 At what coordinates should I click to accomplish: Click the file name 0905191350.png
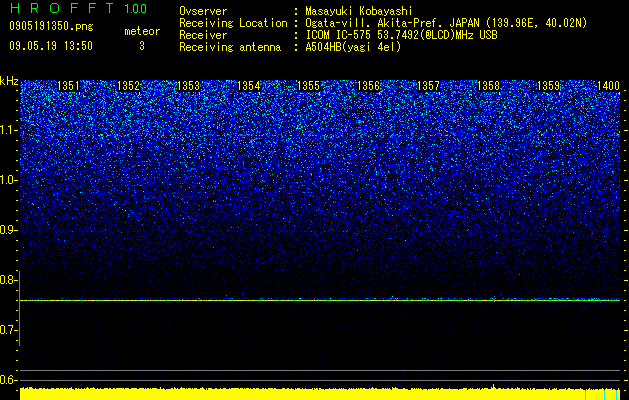pos(51,26)
